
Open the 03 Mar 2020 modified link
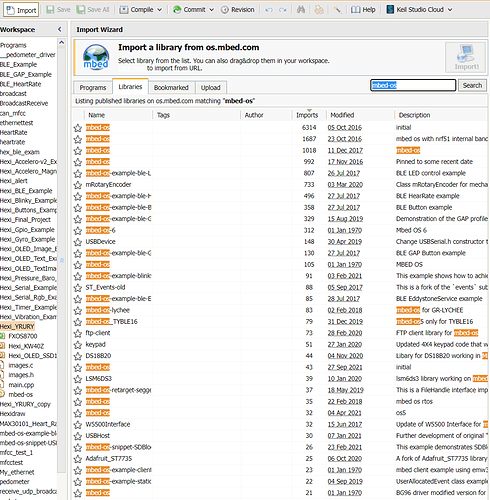tap(345, 185)
